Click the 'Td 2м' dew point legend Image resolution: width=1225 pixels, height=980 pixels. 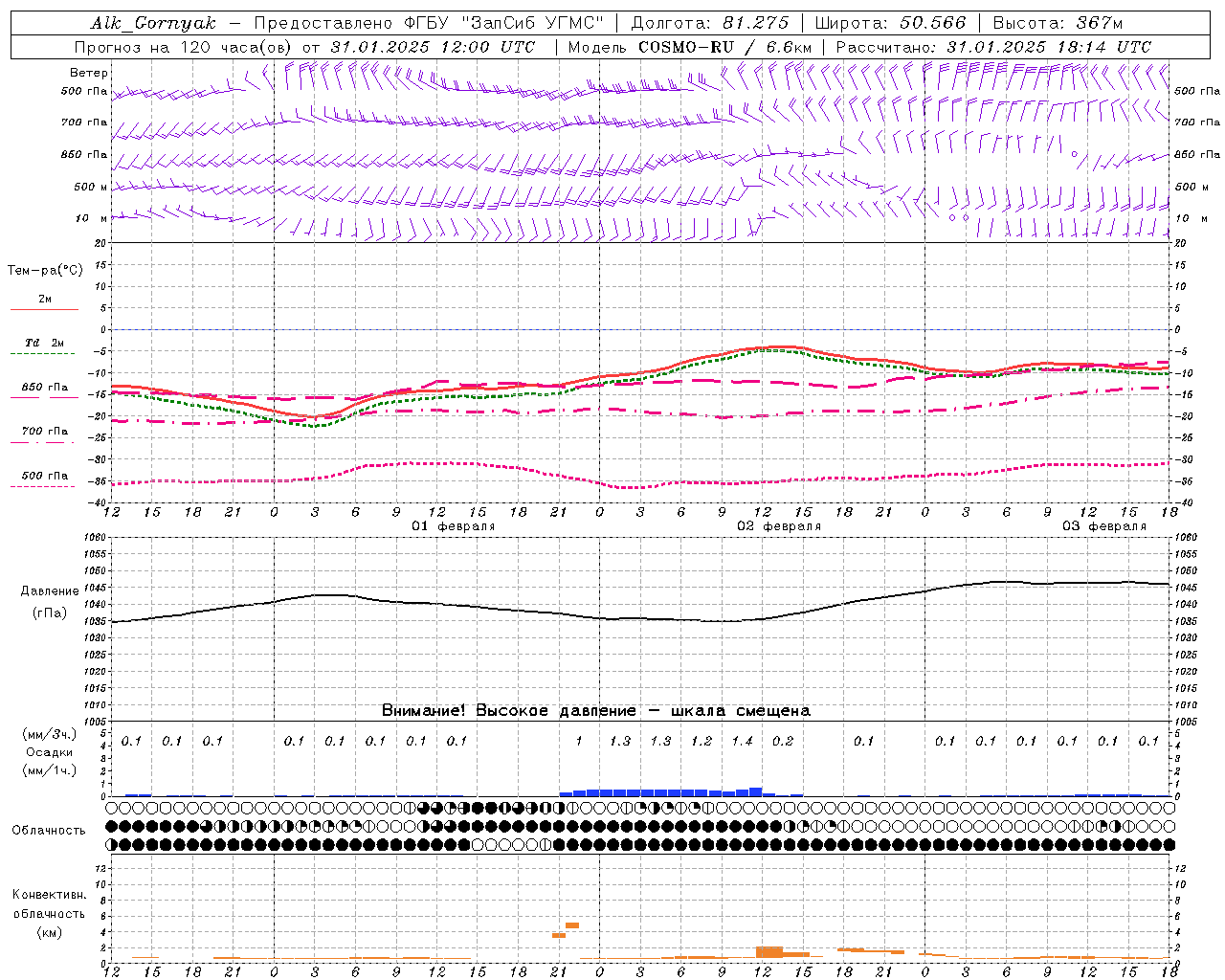44,343
